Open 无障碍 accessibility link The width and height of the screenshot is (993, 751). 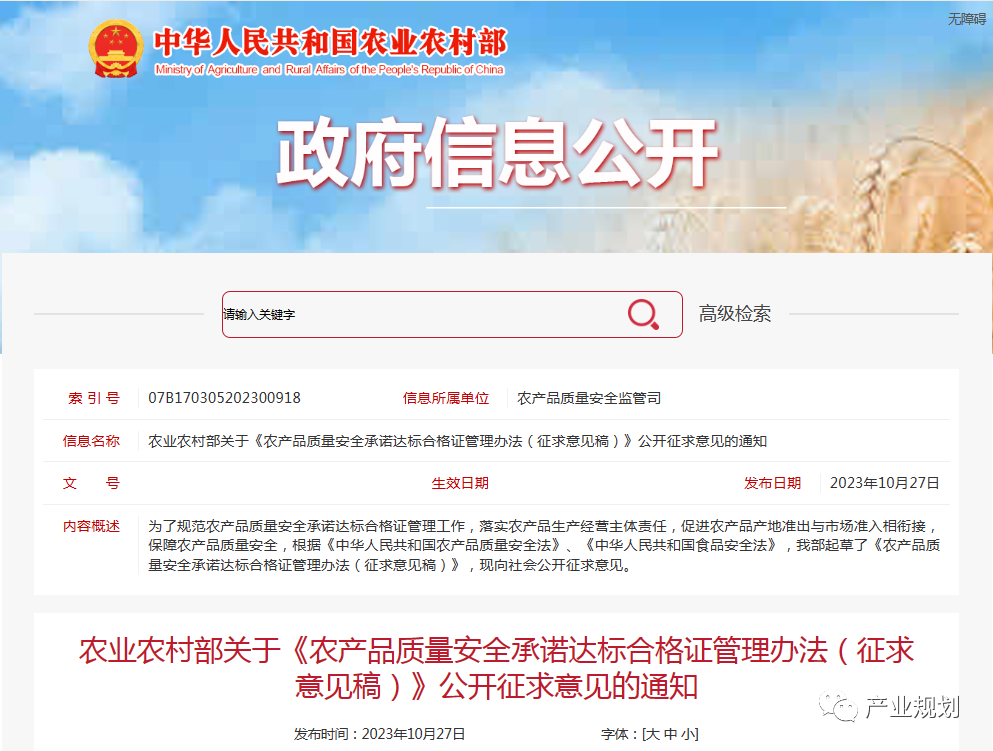click(966, 19)
